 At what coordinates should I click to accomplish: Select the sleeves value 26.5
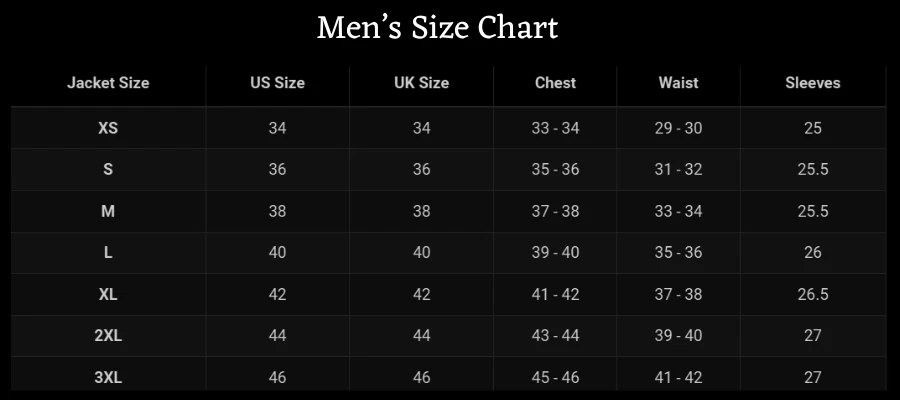pyautogui.click(x=812, y=295)
